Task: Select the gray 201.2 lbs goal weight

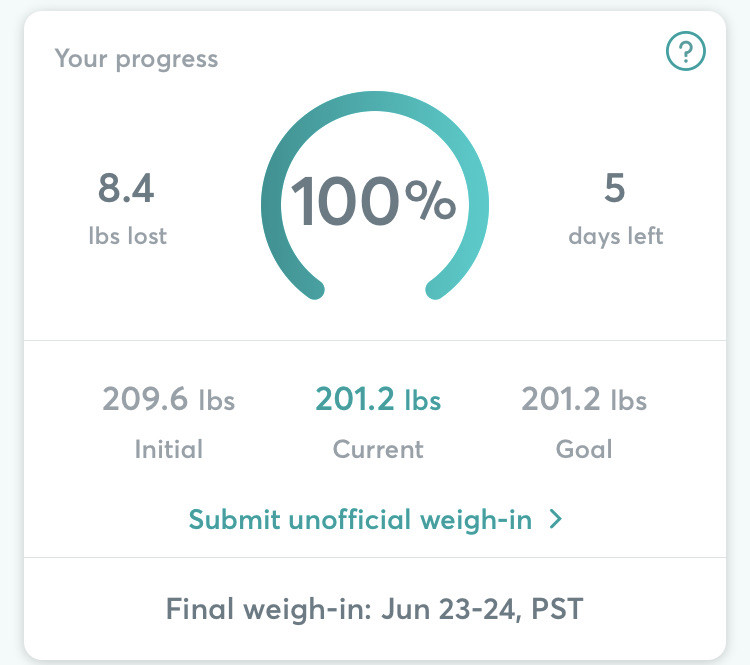Action: point(584,400)
